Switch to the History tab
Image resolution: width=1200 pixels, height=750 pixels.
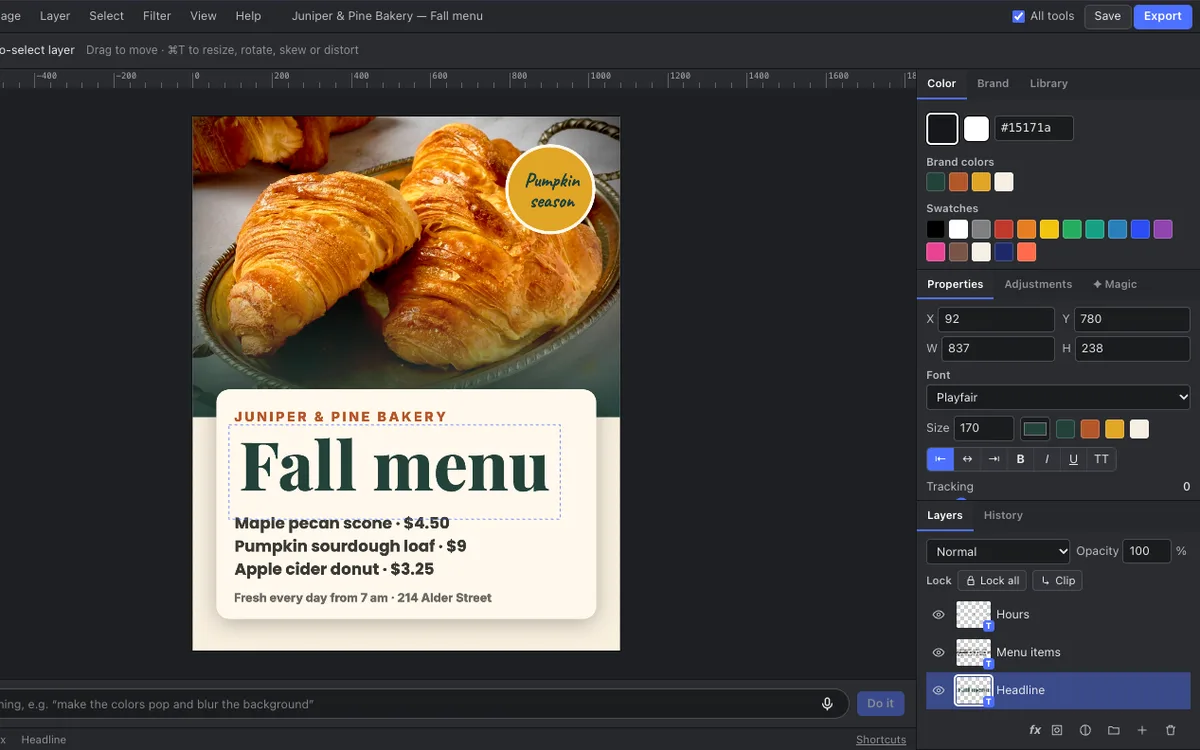tap(1003, 515)
